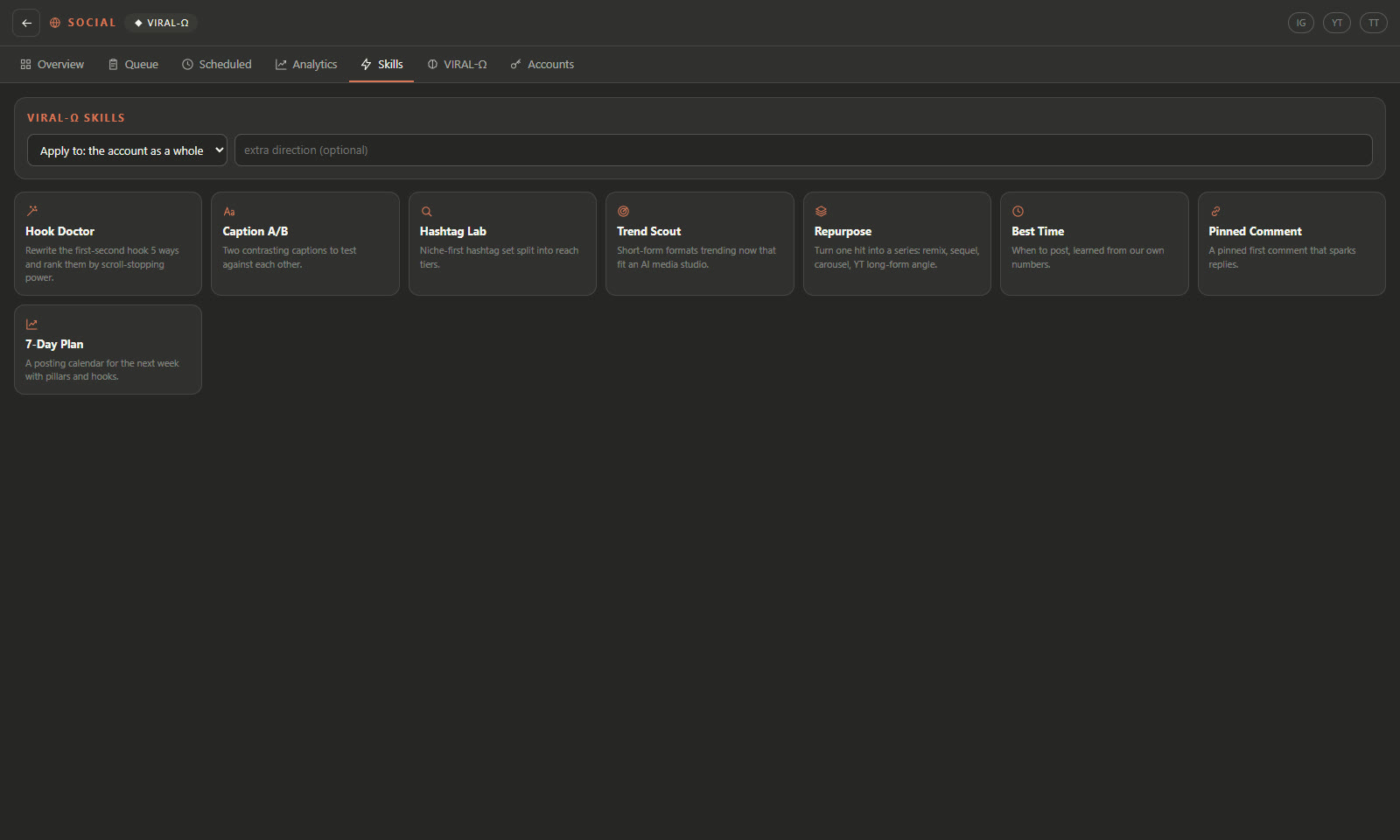The width and height of the screenshot is (1400, 840).
Task: Click the Hook Doctor wand icon
Action: [32, 211]
